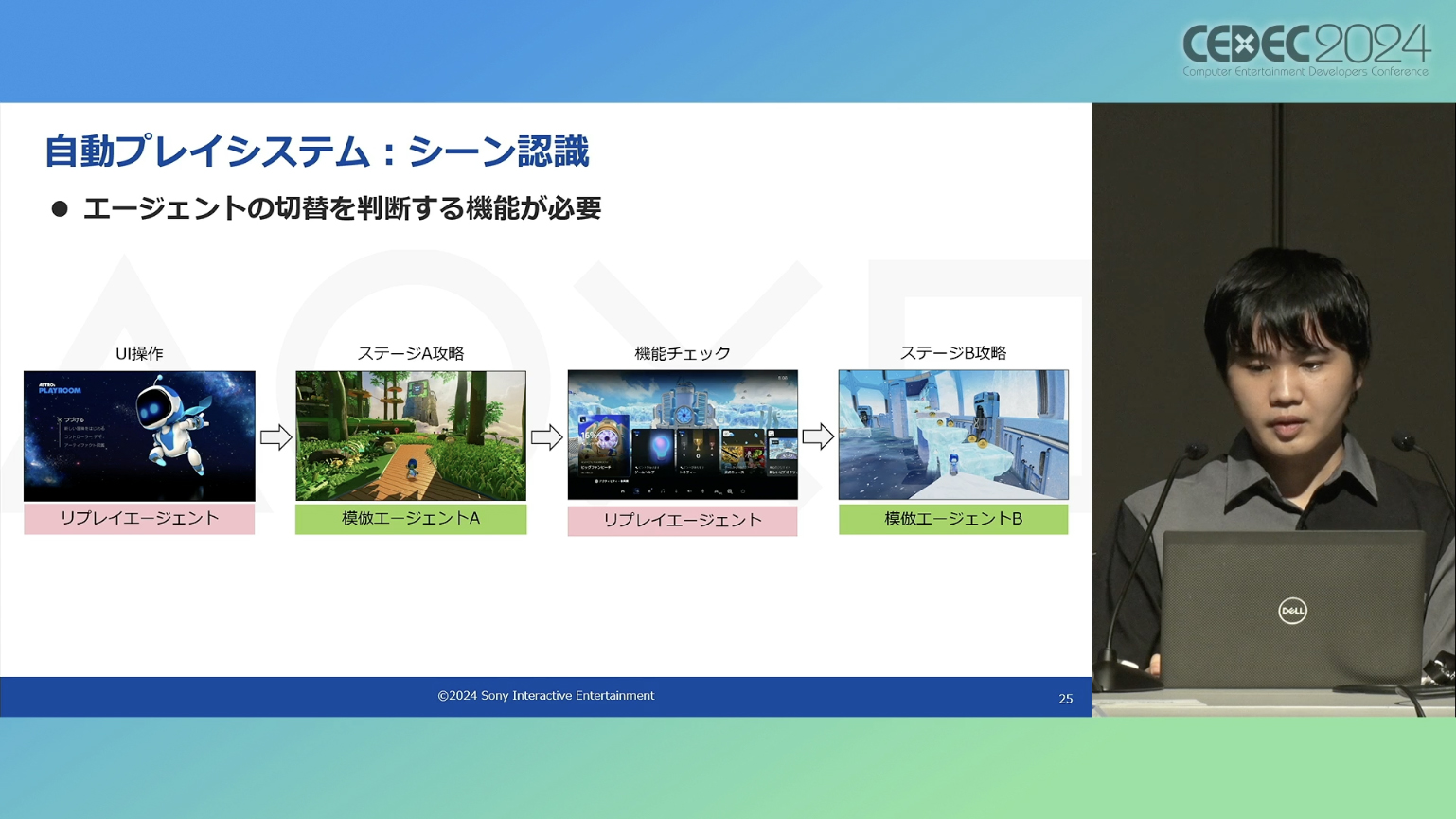Click the arrow between UI操作 and ステージA攻略
This screenshot has width=1456, height=819.
click(275, 437)
